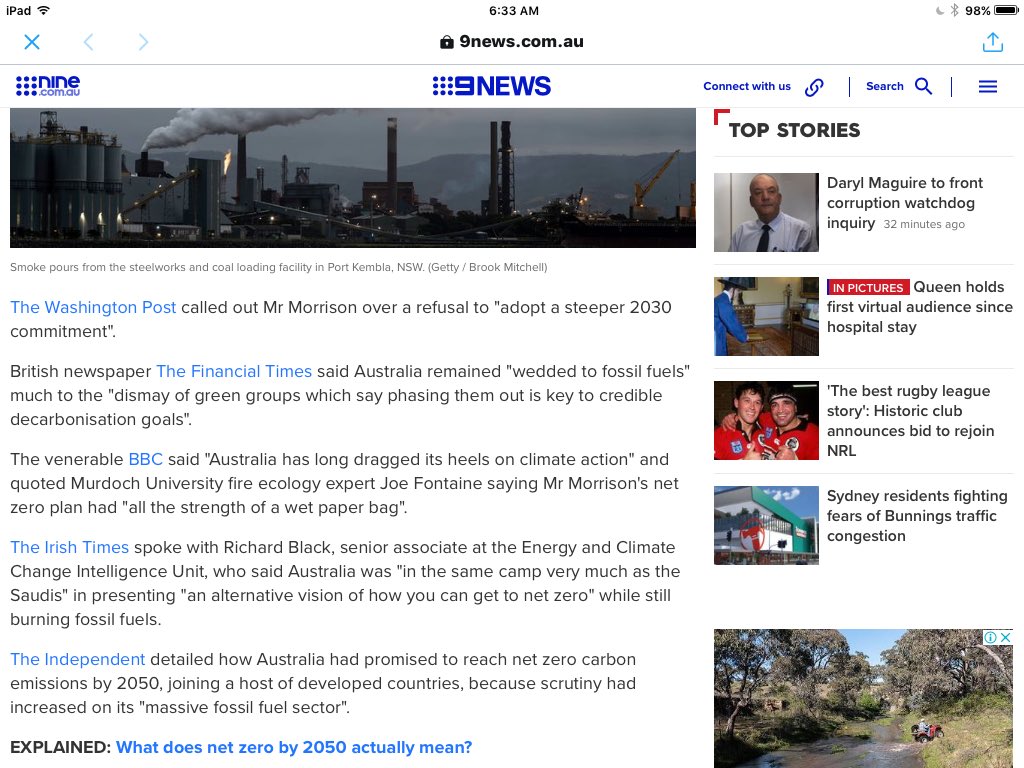The height and width of the screenshot is (768, 1024).
Task: Tap the ad info (i) icon
Action: (x=991, y=637)
